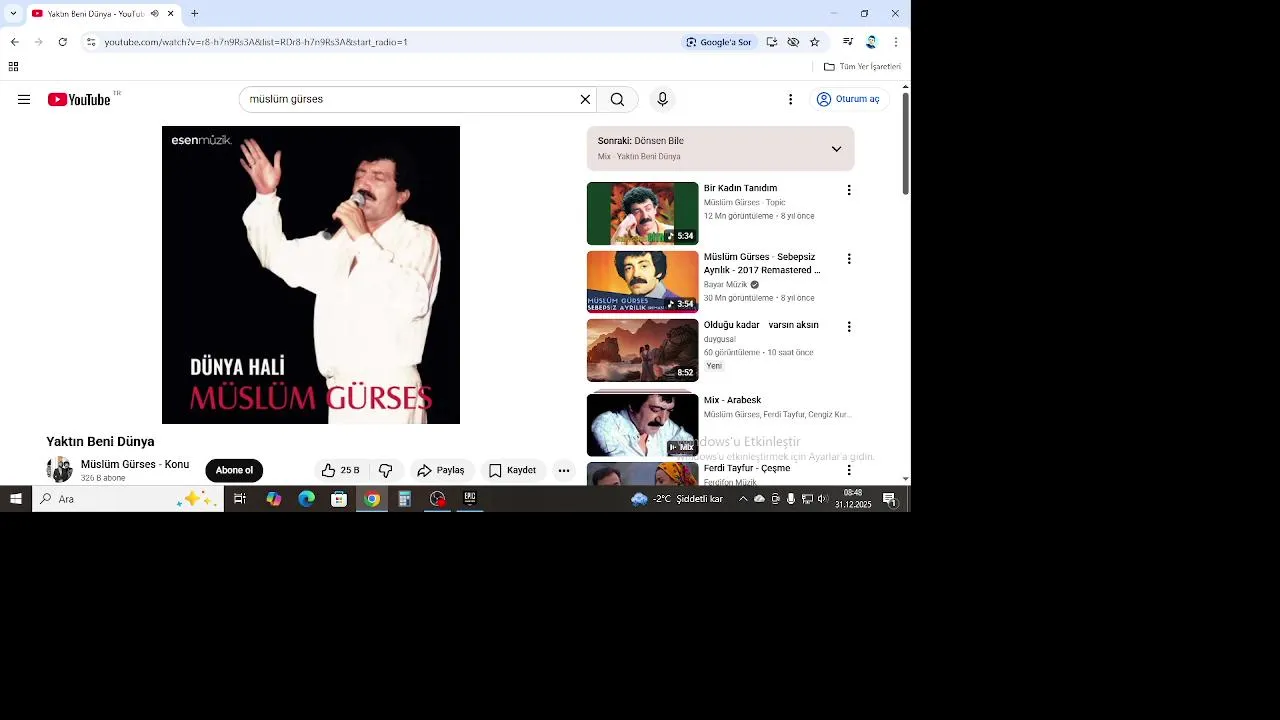Click the taskbar Ara search box
The width and height of the screenshot is (1280, 720).
127,499
